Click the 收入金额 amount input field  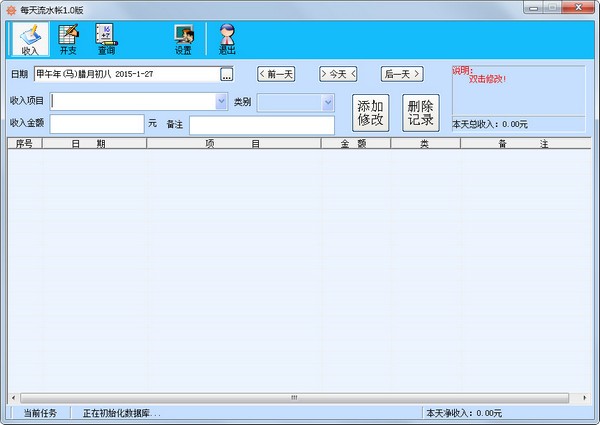[97, 124]
